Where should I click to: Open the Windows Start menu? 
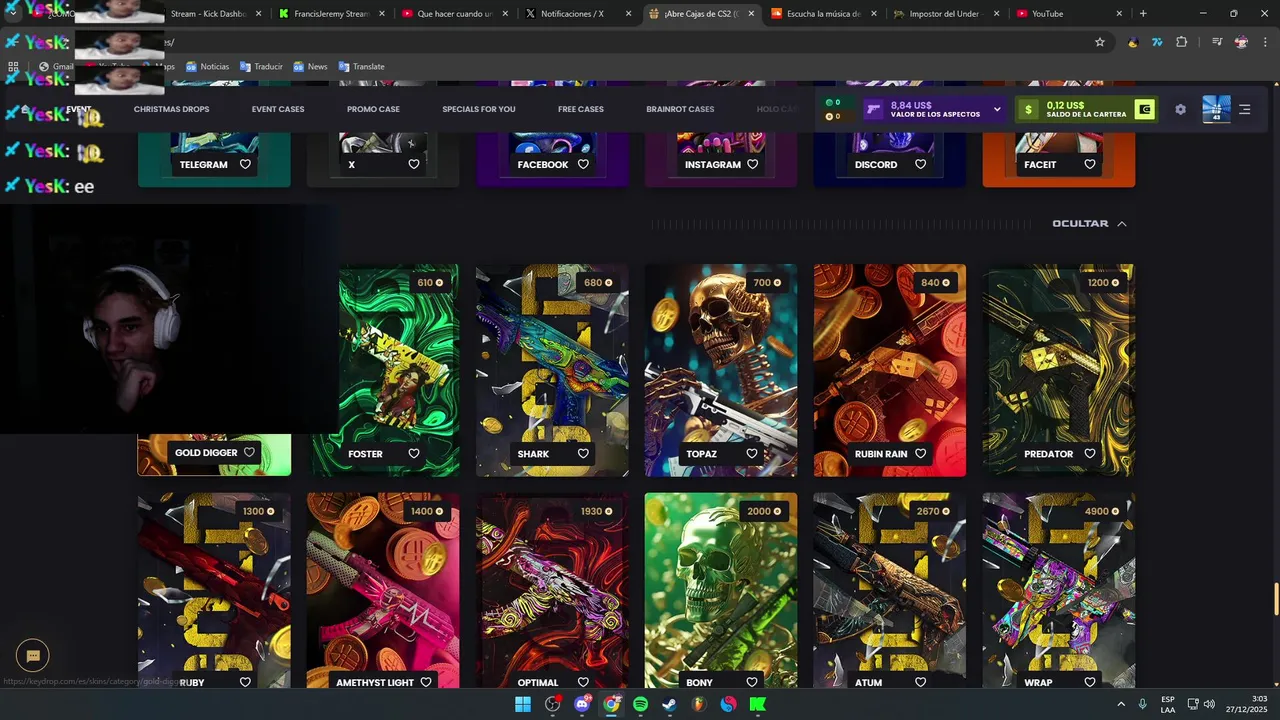tap(523, 704)
